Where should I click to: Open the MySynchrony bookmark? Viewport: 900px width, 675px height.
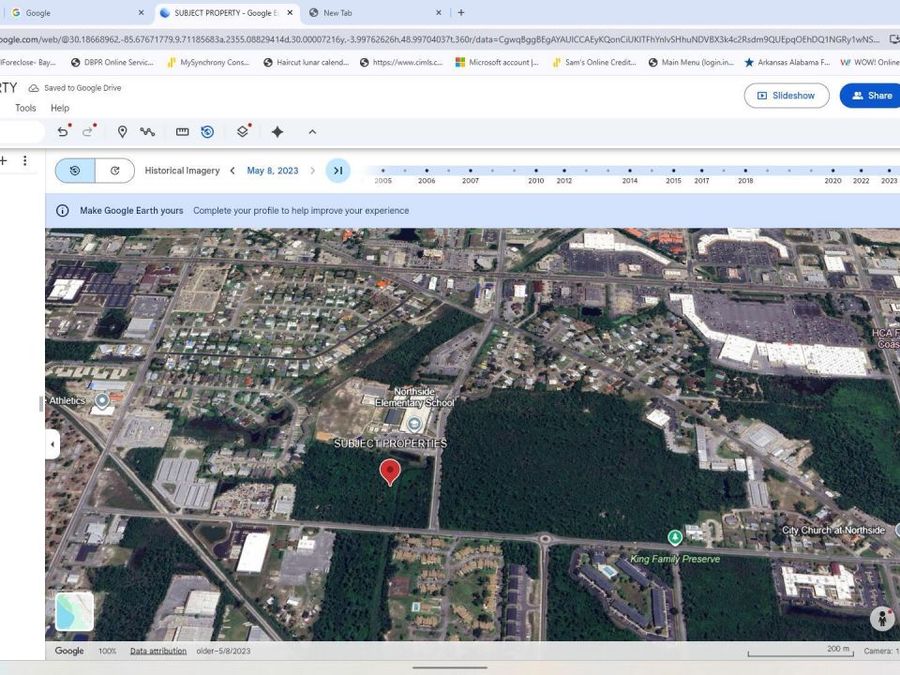click(x=208, y=62)
